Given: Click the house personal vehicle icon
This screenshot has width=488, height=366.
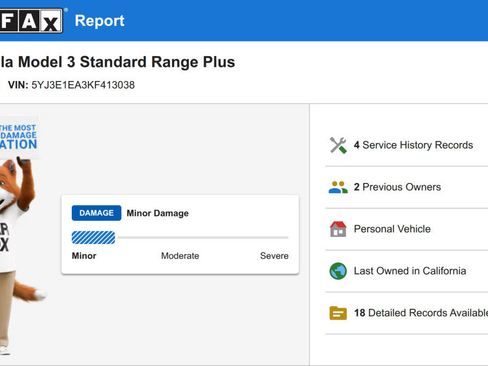Looking at the screenshot, I should (338, 229).
